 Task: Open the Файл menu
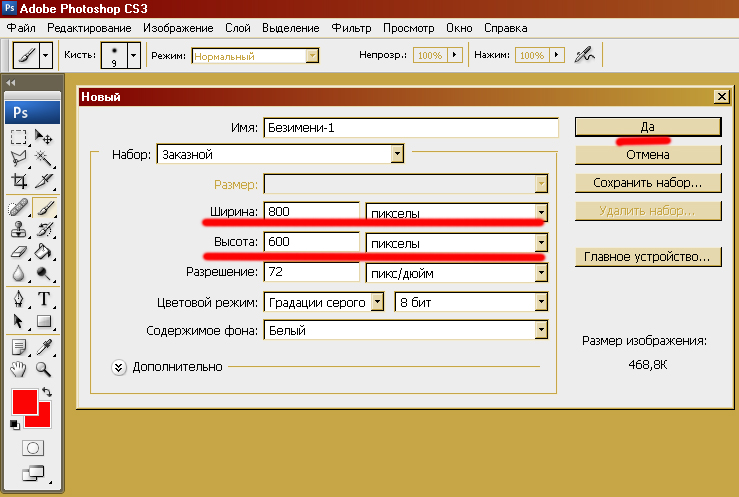[21, 28]
